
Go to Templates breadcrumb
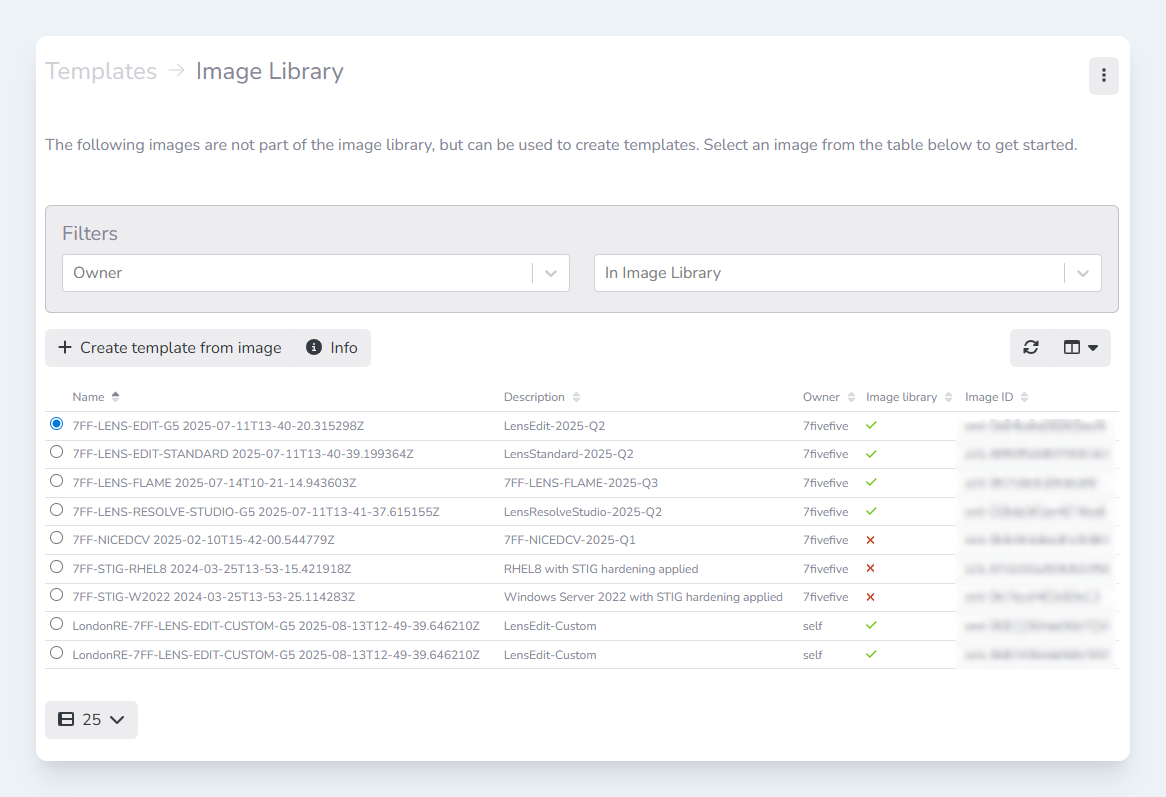101,72
